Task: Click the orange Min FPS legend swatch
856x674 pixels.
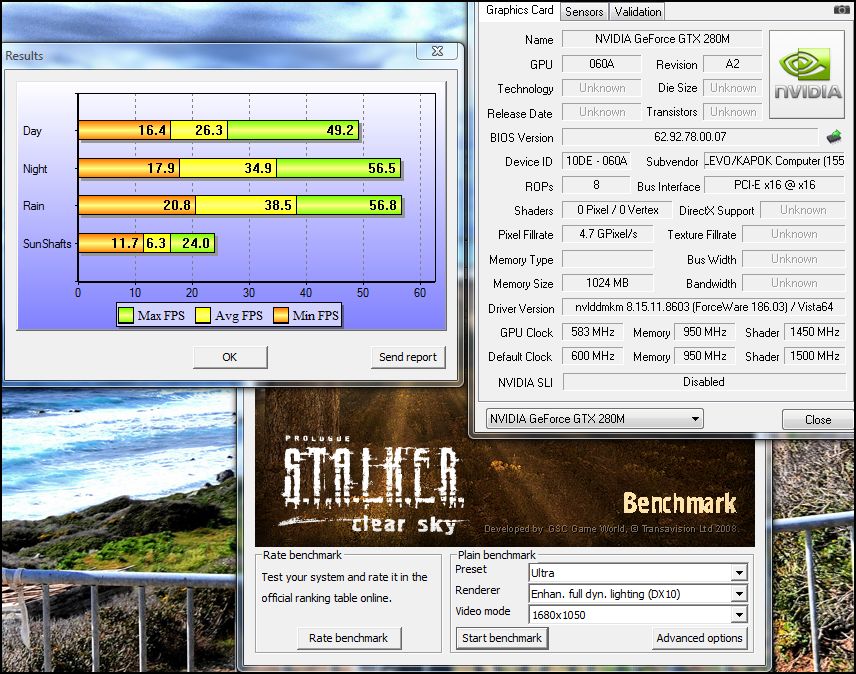Action: 280,317
